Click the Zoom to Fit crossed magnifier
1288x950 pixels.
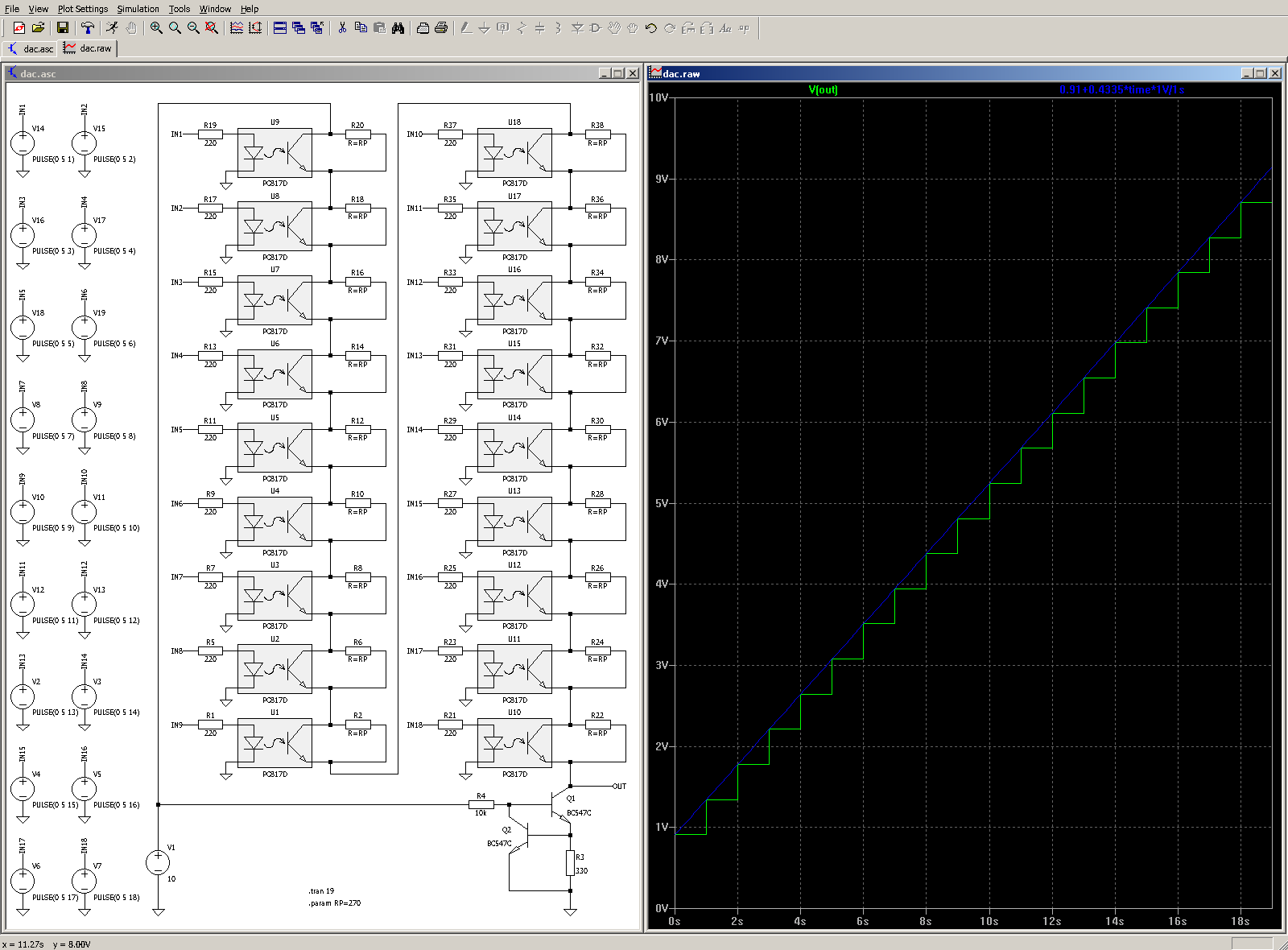point(212,28)
